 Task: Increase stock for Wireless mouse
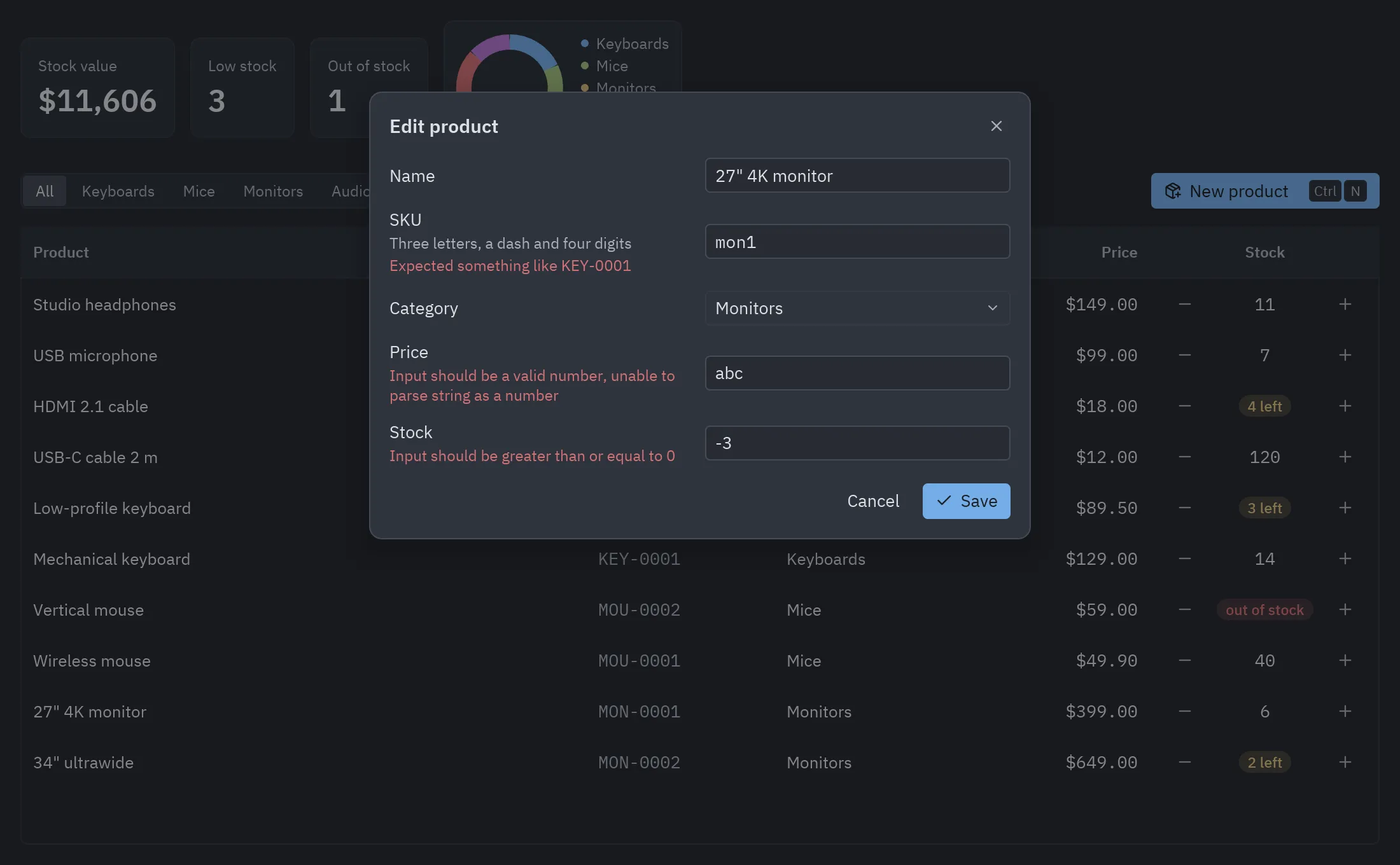tap(1345, 660)
